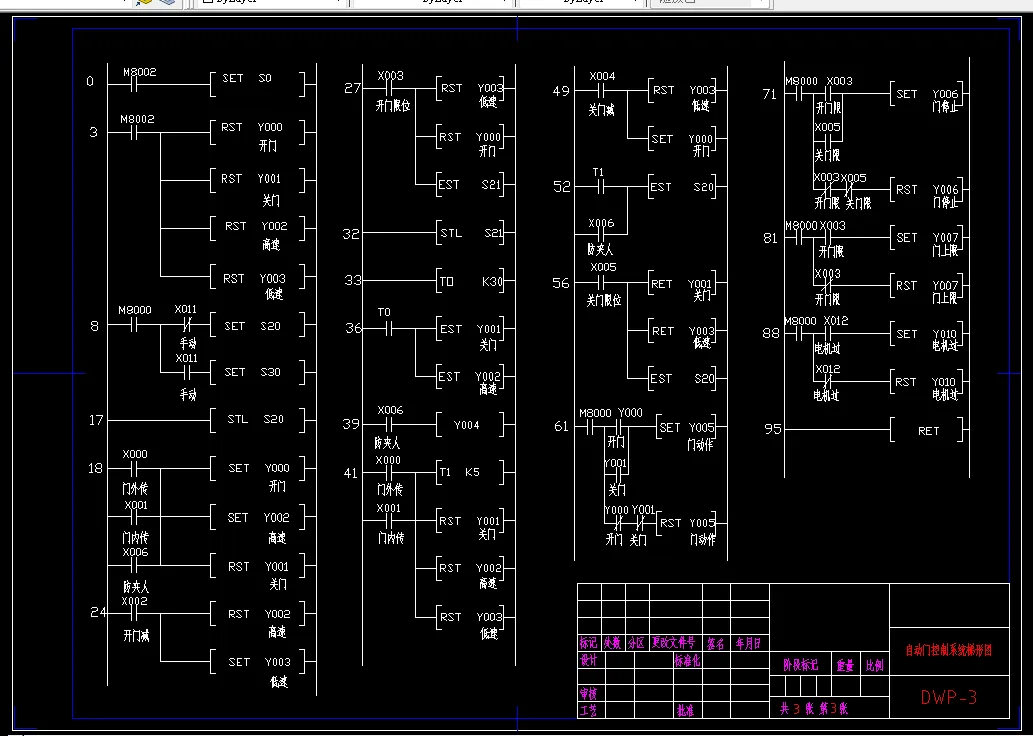
Task: Click the X004 contact at rung 49
Action: coord(601,90)
